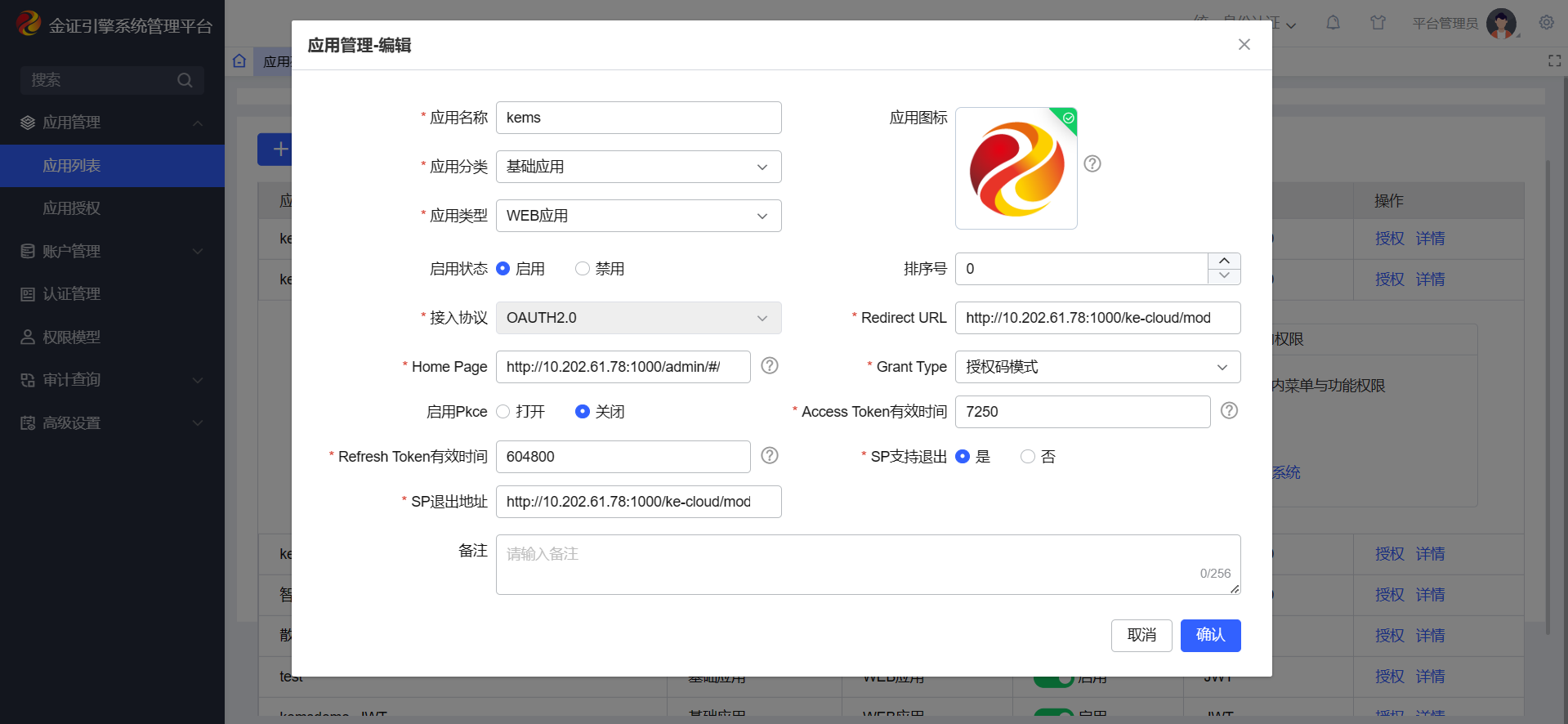Click 详情 link in first table row
The height and width of the screenshot is (724, 1568).
(1430, 239)
